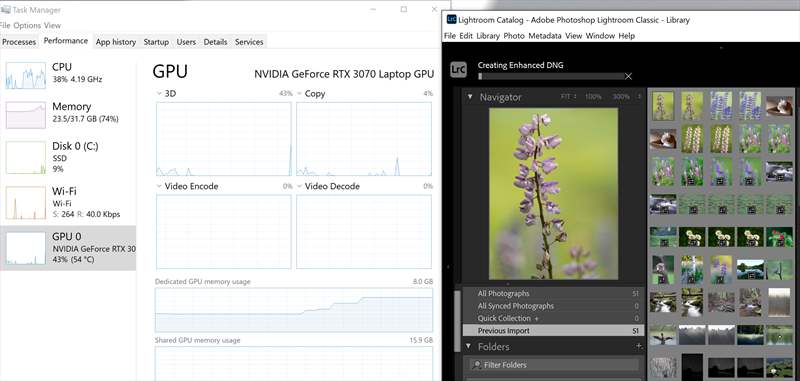This screenshot has width=800, height=381.
Task: Open the Copy engine graph dropdown
Action: coord(299,94)
